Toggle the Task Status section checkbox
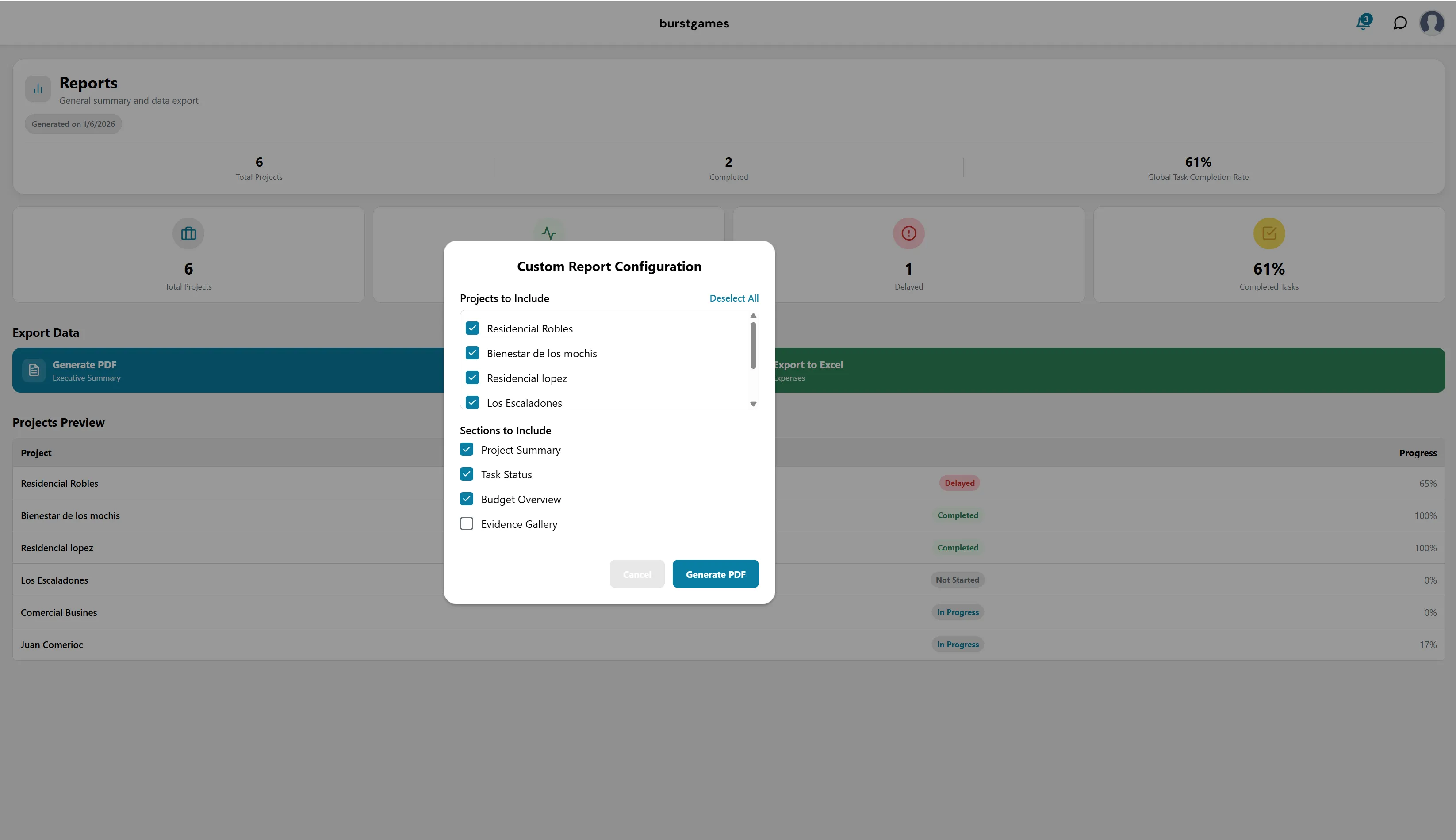Screen dimensions: 1456x840 point(466,474)
